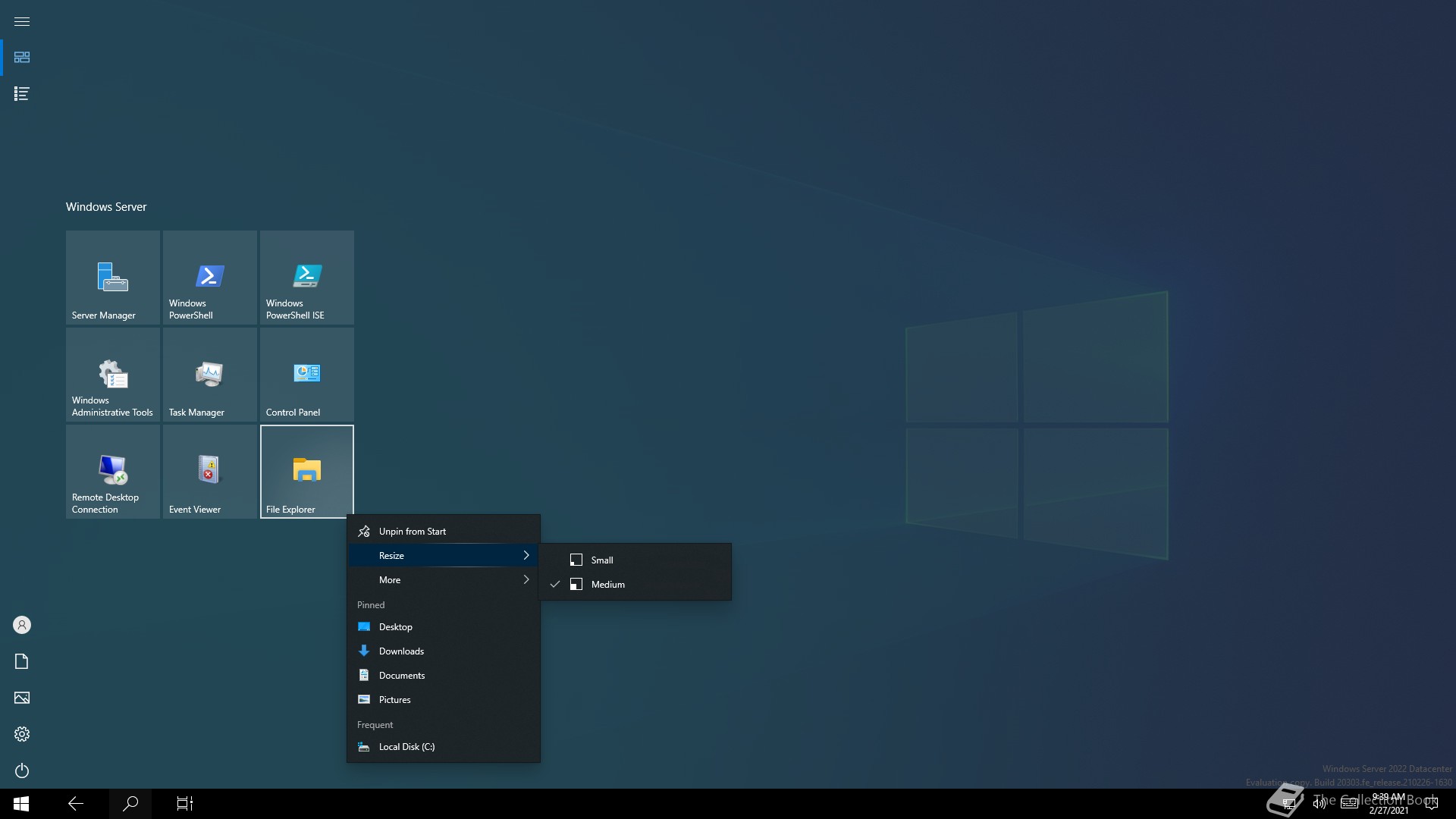Open the touch keyboard tray icon
The height and width of the screenshot is (819, 1456).
click(1350, 804)
